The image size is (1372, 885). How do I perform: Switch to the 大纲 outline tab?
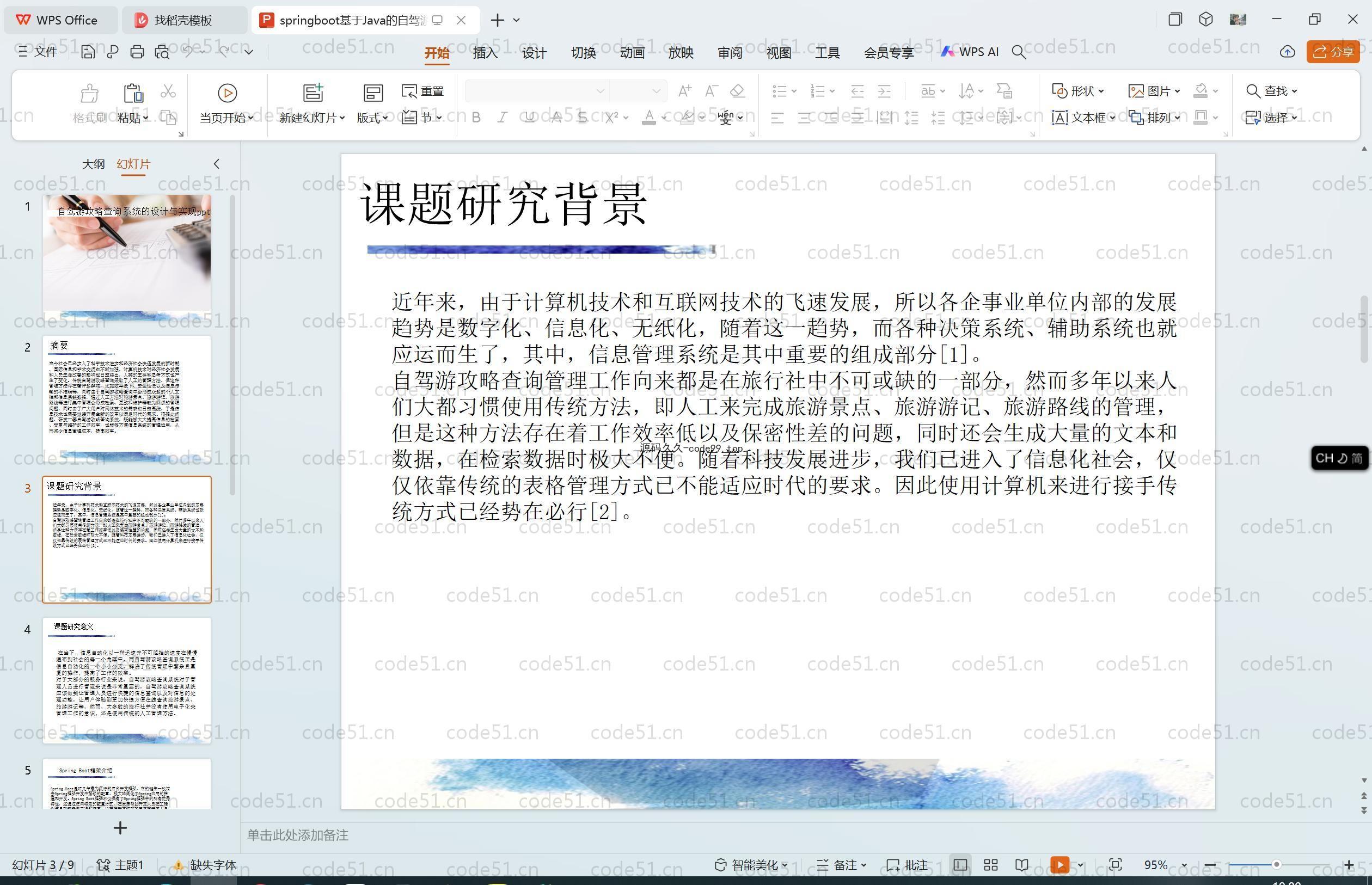tap(93, 164)
